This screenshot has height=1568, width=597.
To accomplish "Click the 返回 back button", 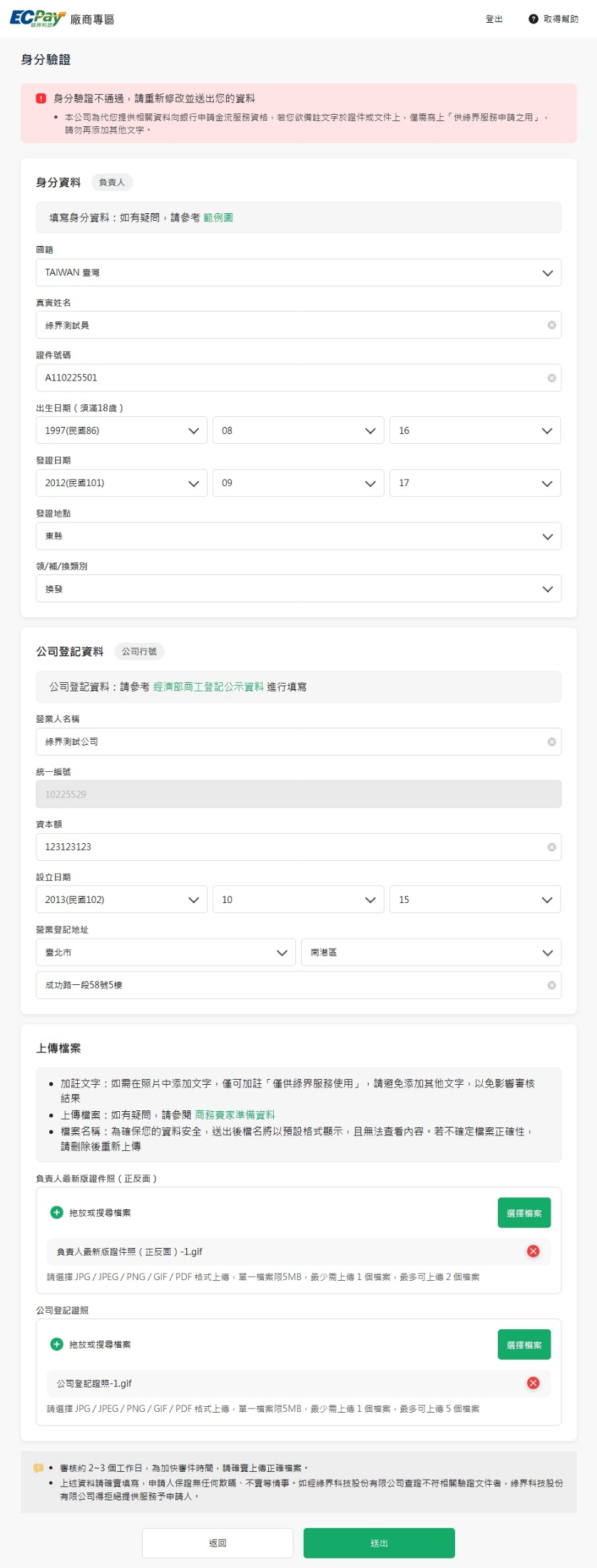I will (218, 1543).
